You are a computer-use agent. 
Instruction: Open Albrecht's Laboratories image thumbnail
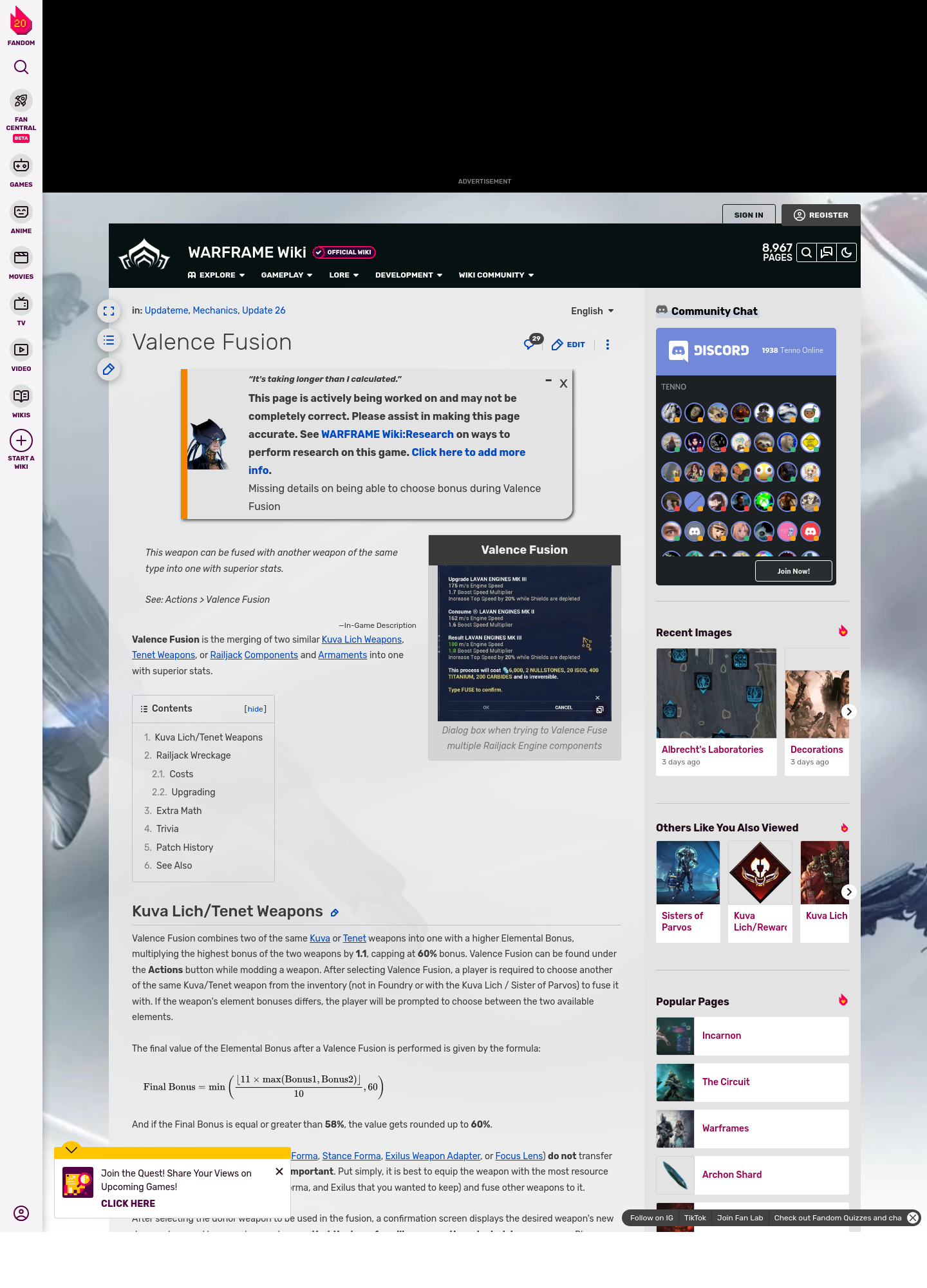[x=716, y=694]
